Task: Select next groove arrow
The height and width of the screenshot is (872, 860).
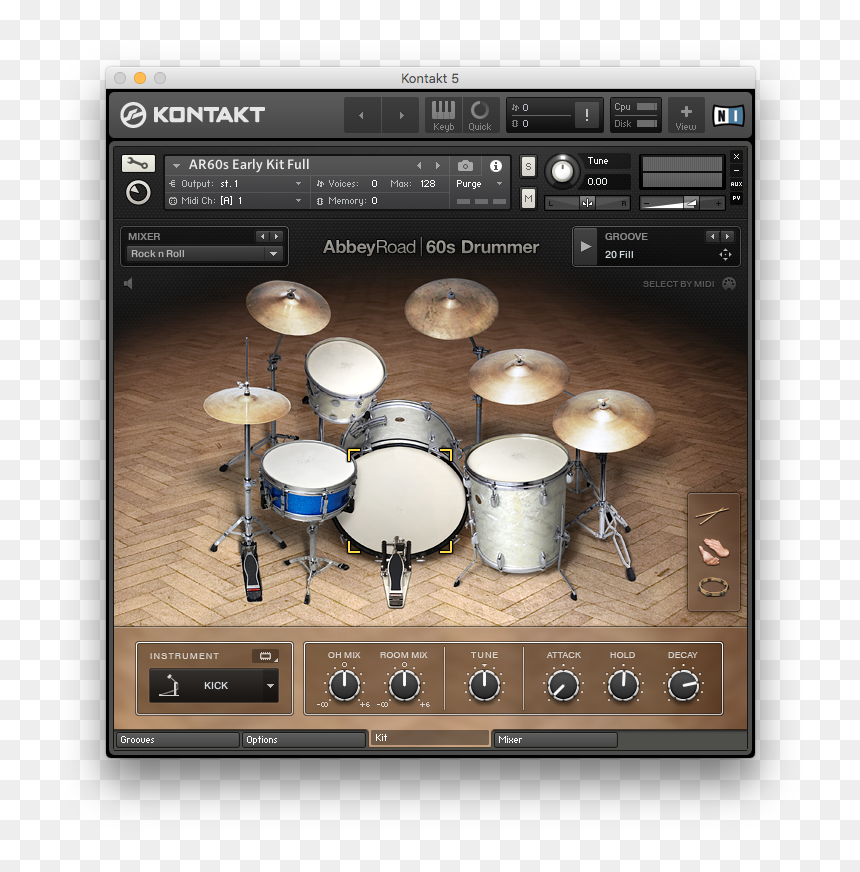Action: tap(726, 236)
